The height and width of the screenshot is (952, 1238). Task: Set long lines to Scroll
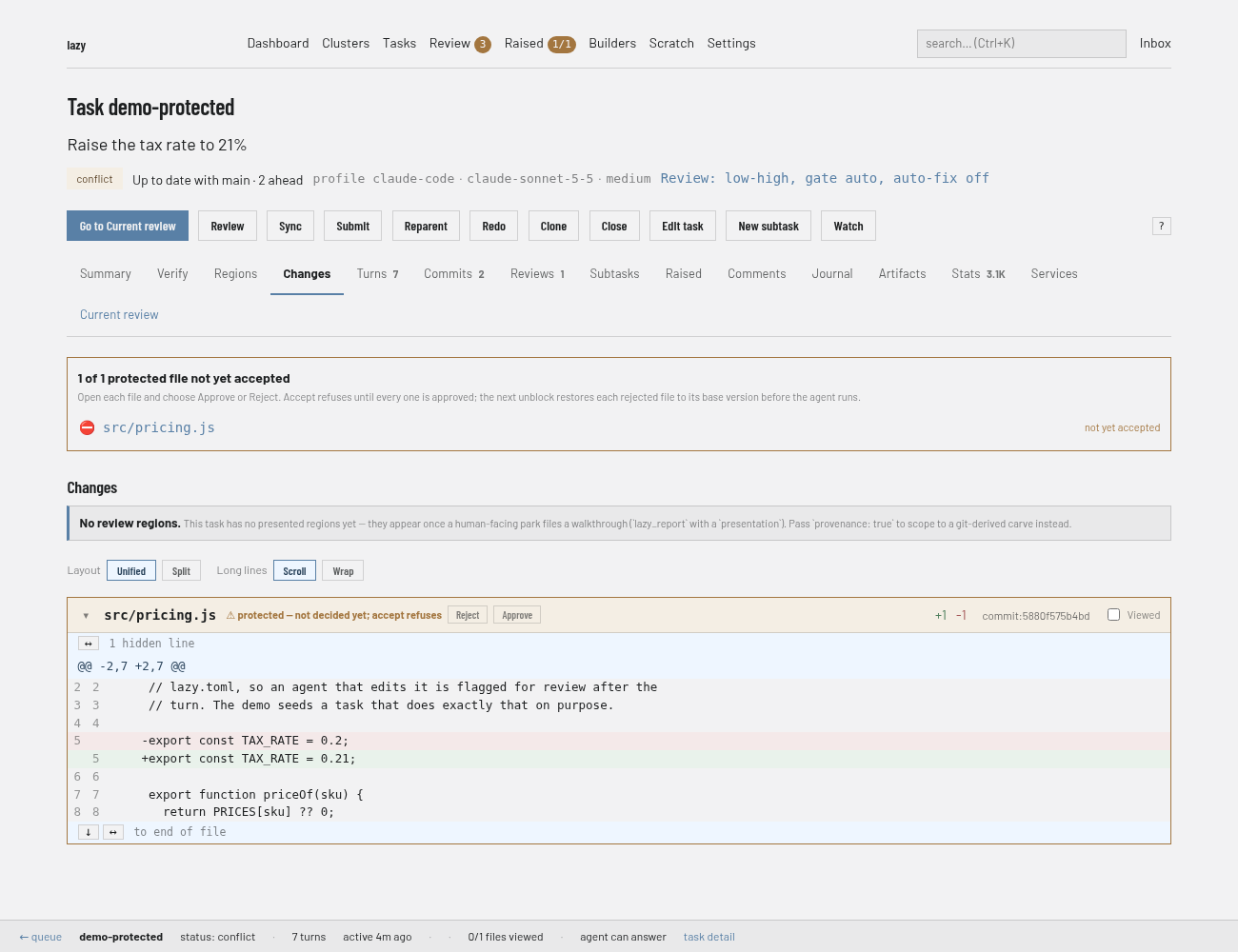pos(294,571)
